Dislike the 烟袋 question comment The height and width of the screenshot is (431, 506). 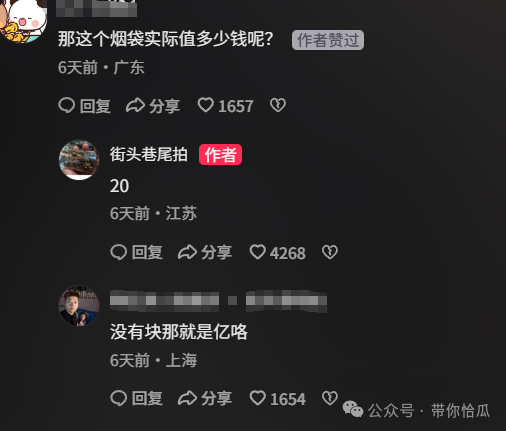pyautogui.click(x=278, y=105)
